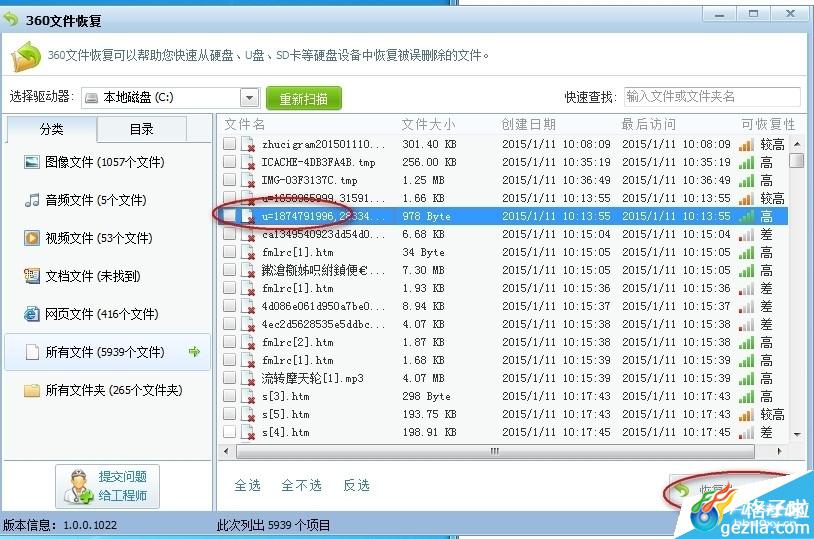
Task: Sort by 可恢复性 column header
Action: [768, 125]
